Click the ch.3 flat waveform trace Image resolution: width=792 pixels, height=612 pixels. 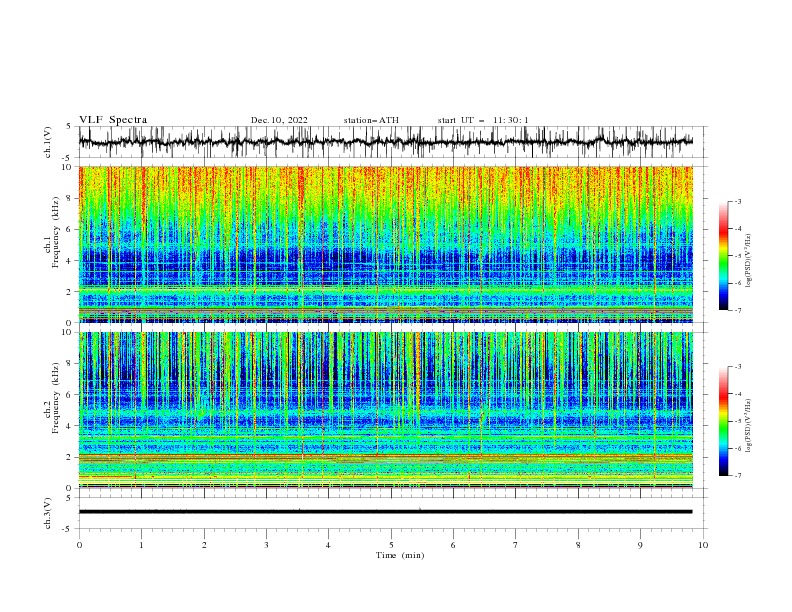386,512
